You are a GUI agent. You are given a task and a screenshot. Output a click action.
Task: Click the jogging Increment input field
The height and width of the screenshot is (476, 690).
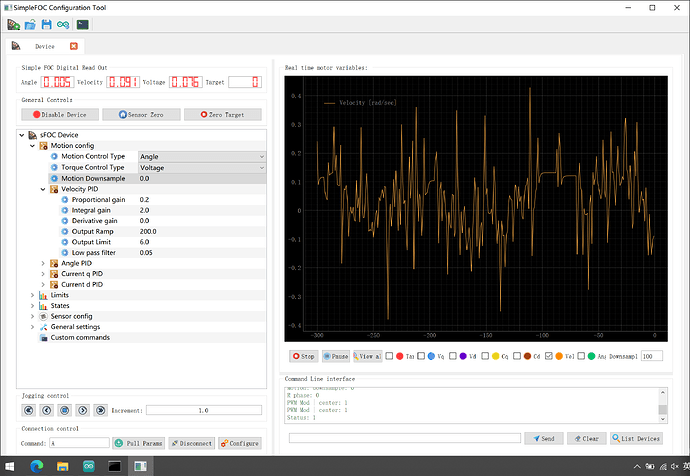[204, 410]
